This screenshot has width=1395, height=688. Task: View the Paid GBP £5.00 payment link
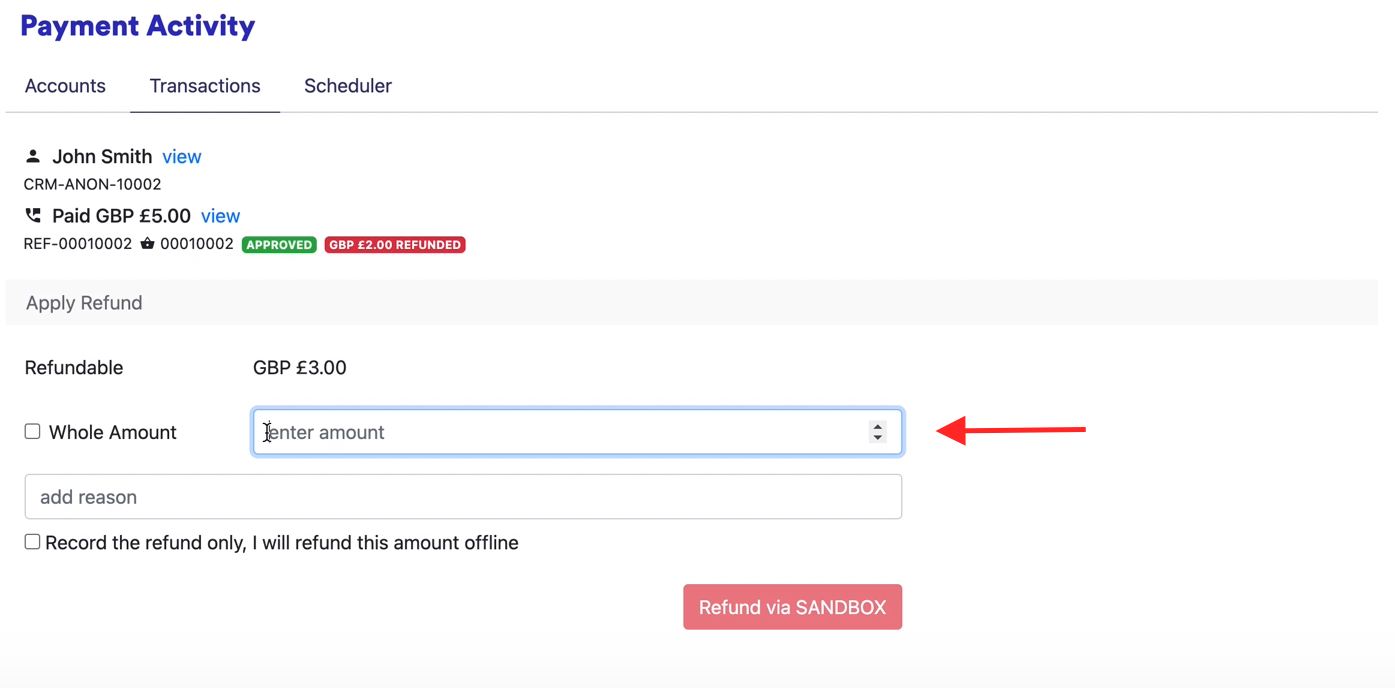(x=220, y=216)
